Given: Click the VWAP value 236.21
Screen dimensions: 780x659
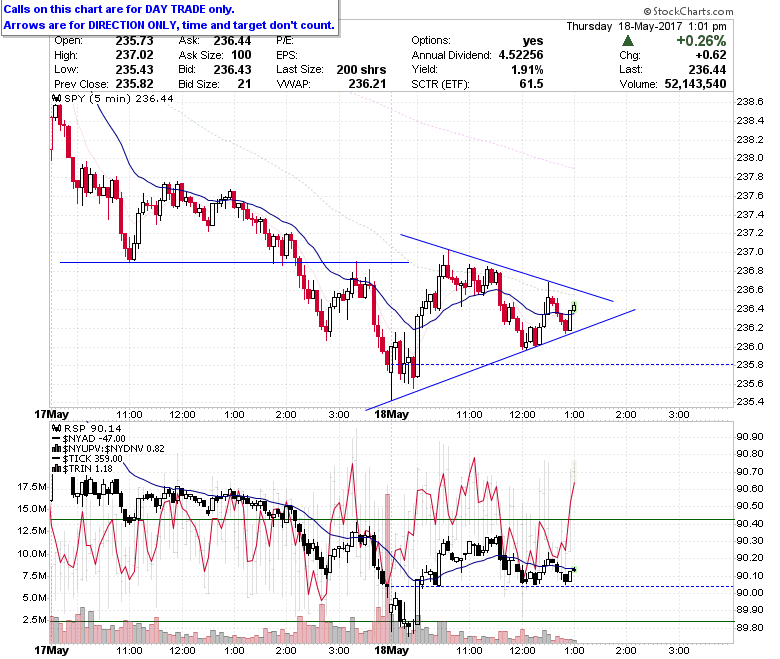Looking at the screenshot, I should 367,84.
